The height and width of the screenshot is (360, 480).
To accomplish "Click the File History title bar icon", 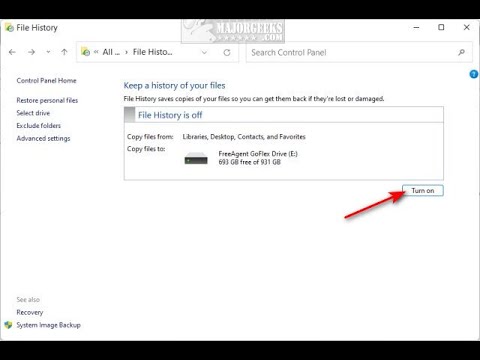I will click(9, 27).
